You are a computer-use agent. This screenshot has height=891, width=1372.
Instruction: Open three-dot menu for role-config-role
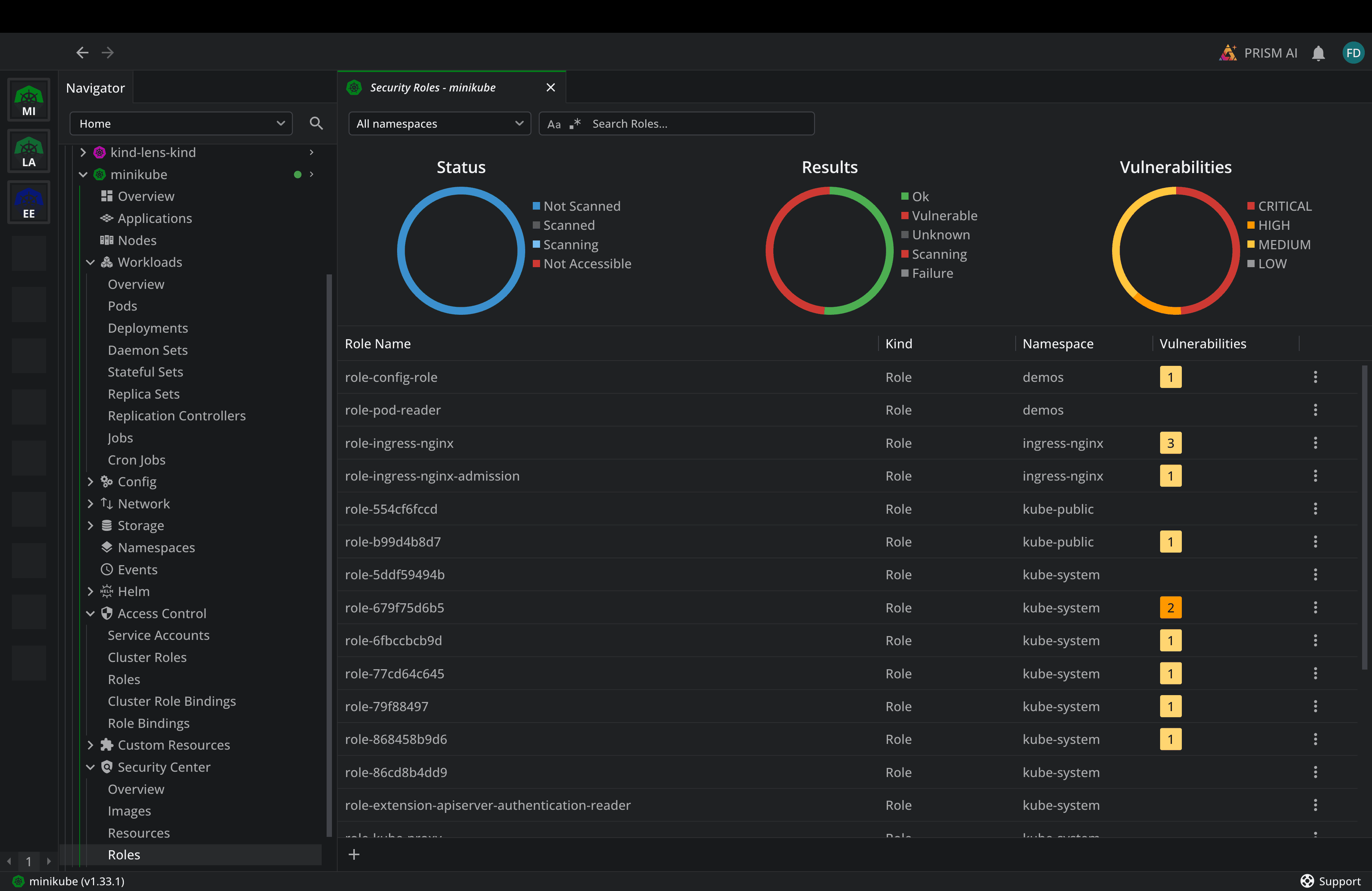pos(1315,377)
